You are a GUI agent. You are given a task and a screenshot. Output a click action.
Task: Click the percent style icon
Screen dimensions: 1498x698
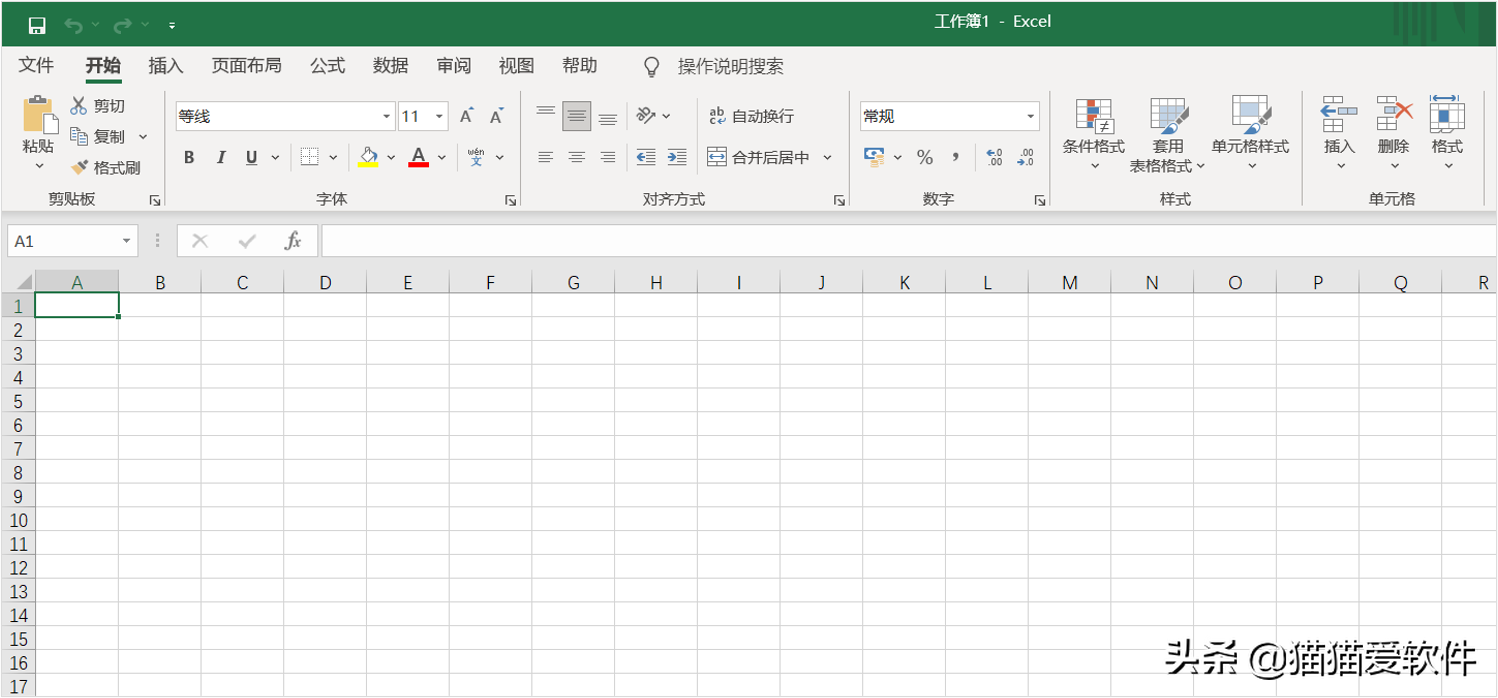tap(925, 157)
